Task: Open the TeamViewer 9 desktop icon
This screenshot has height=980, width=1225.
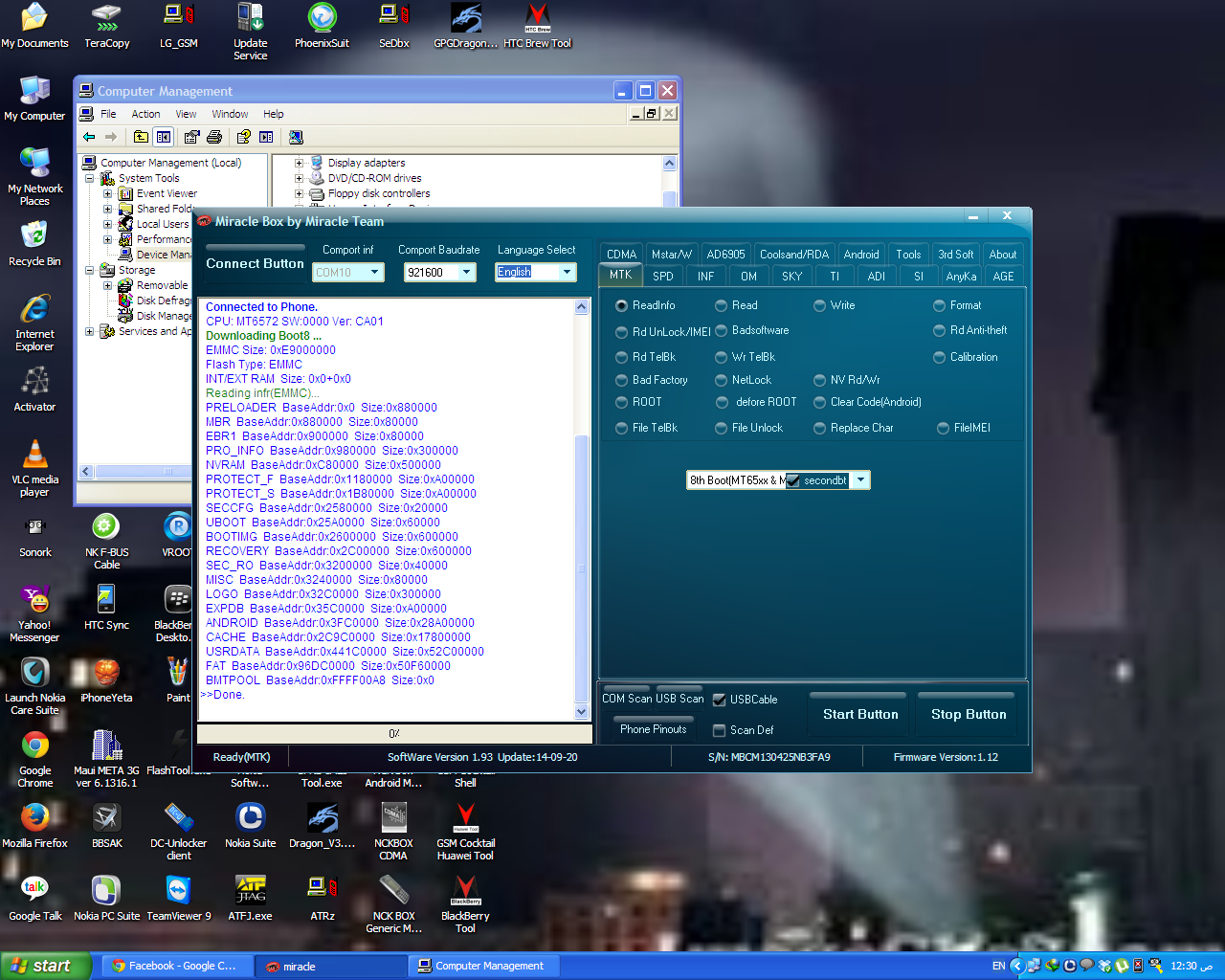Action: [x=178, y=899]
